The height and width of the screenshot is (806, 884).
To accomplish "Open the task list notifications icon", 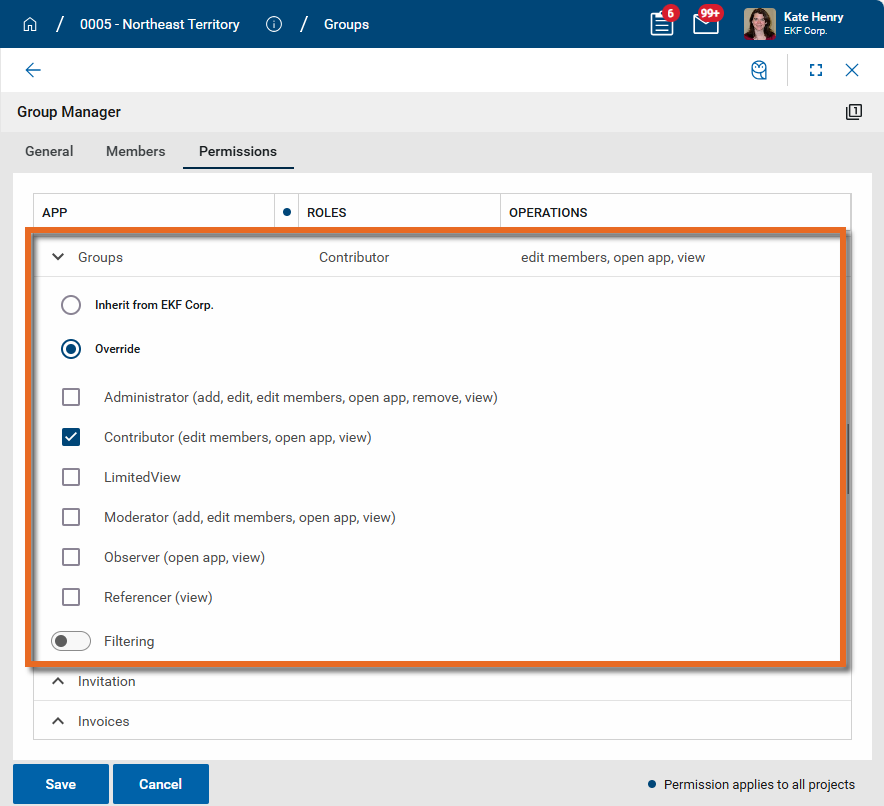I will [x=662, y=24].
